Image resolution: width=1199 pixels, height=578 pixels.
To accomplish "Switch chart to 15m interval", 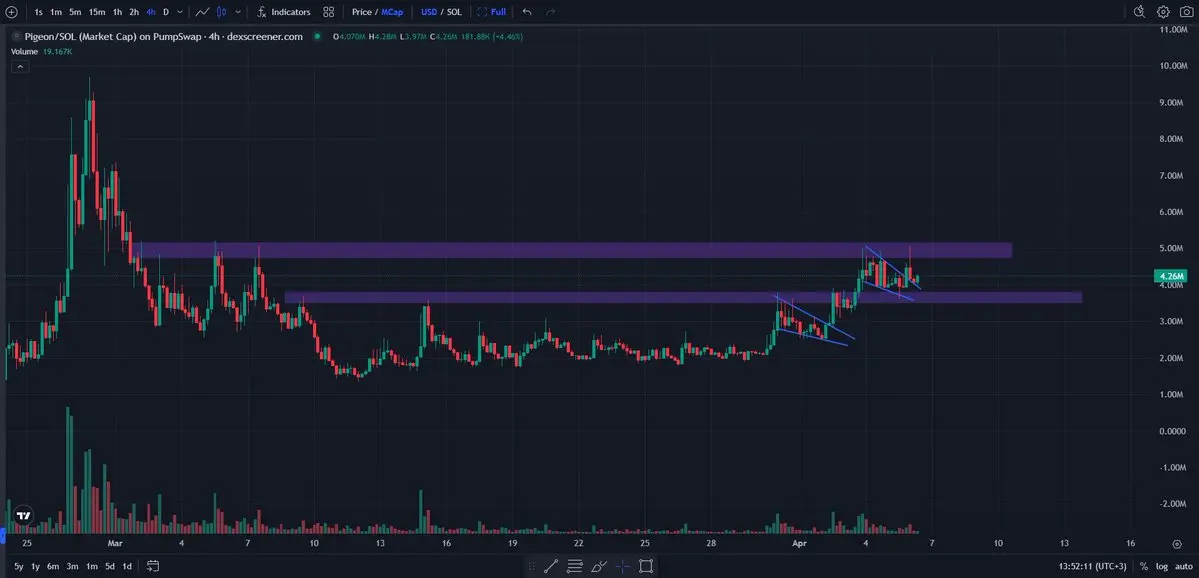I will 97,12.
